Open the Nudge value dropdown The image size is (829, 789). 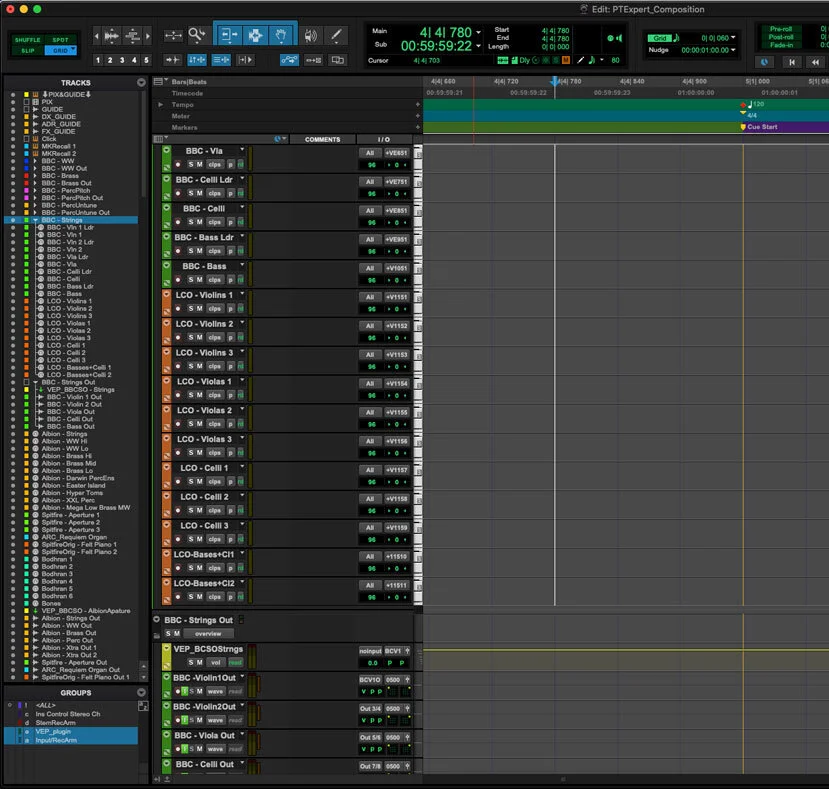pos(733,51)
